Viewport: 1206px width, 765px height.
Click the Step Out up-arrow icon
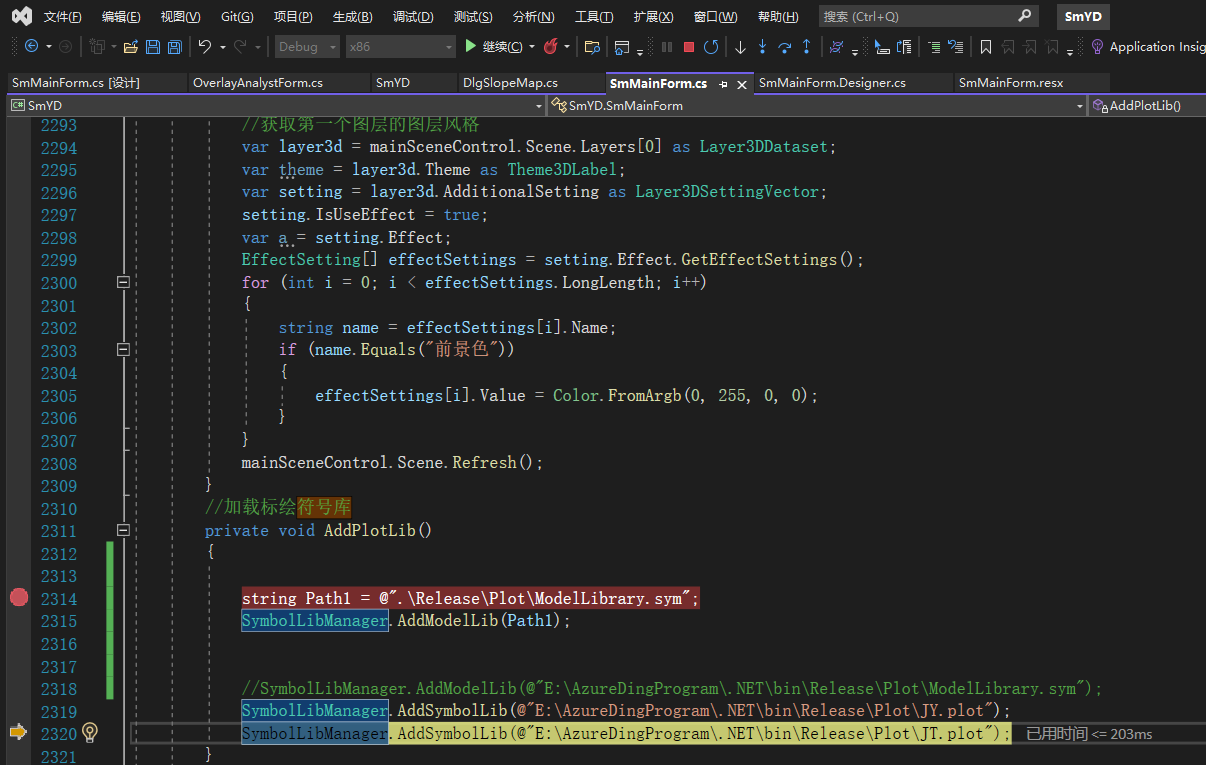coord(806,47)
